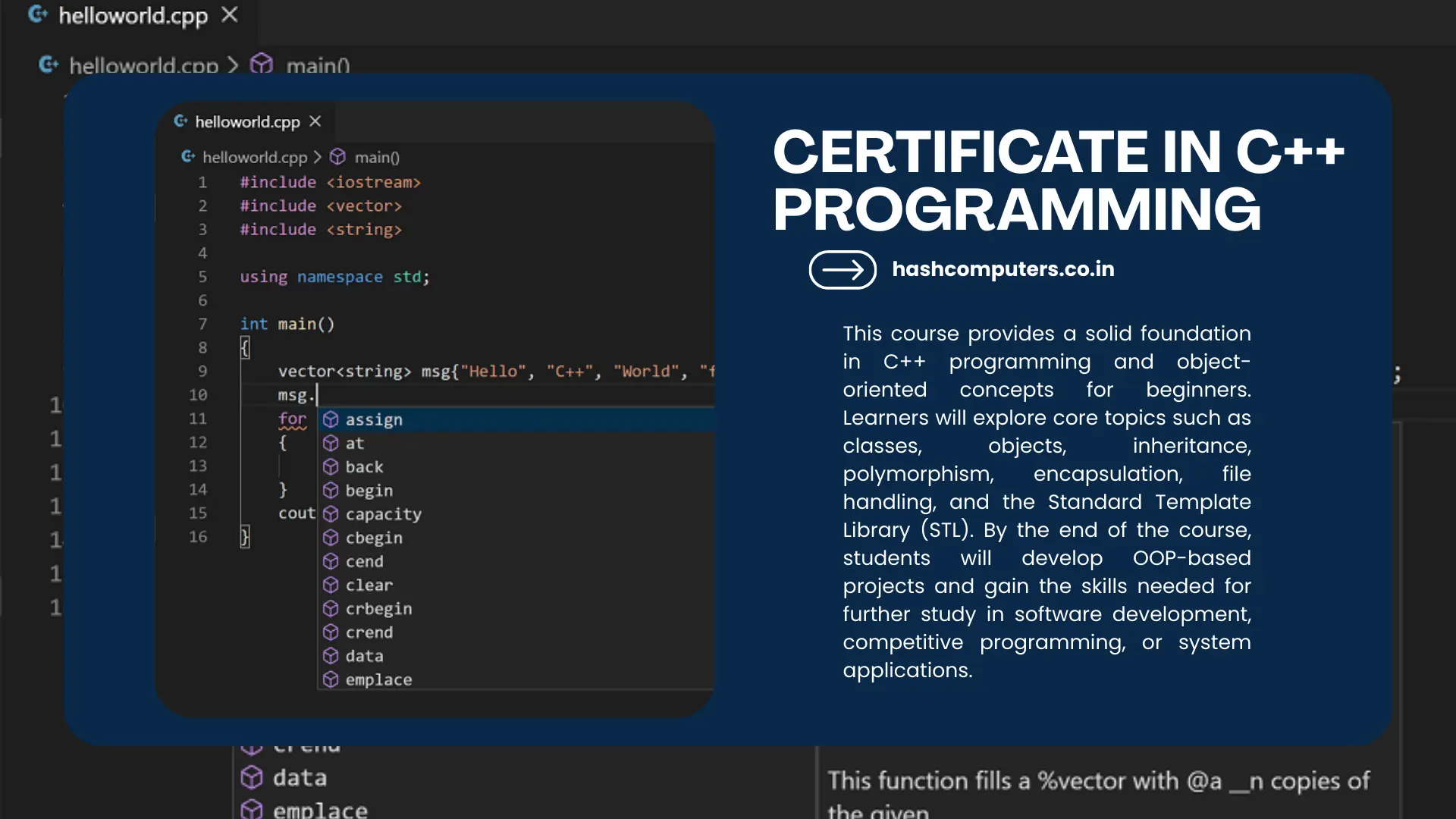Click the main() breadcrumb cube icon in inner editor

337,157
